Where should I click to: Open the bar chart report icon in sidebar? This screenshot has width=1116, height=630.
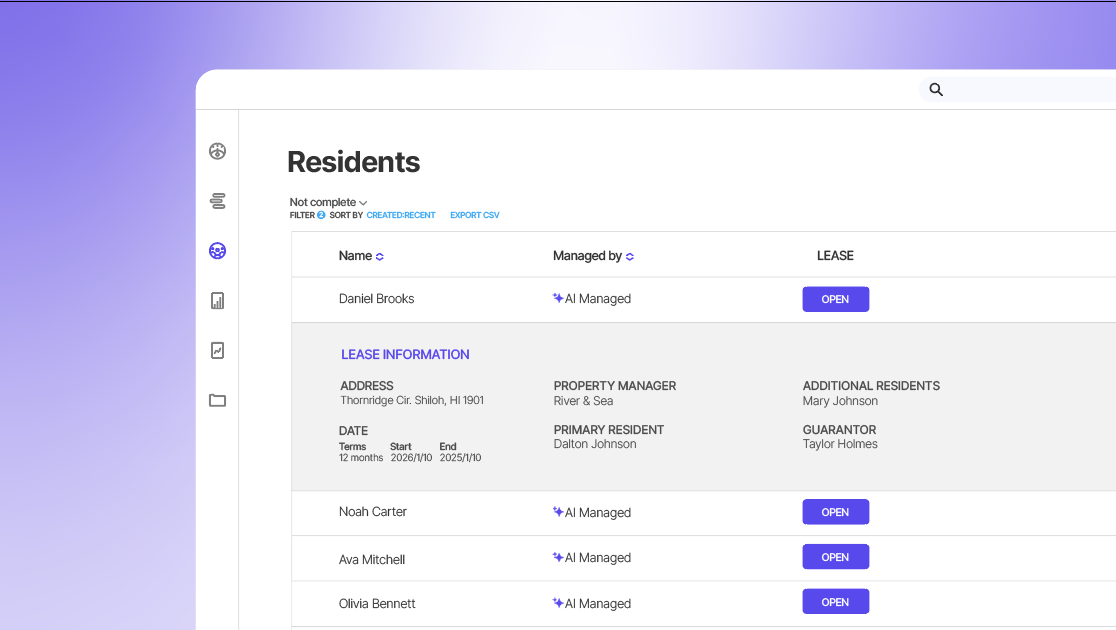(x=217, y=300)
